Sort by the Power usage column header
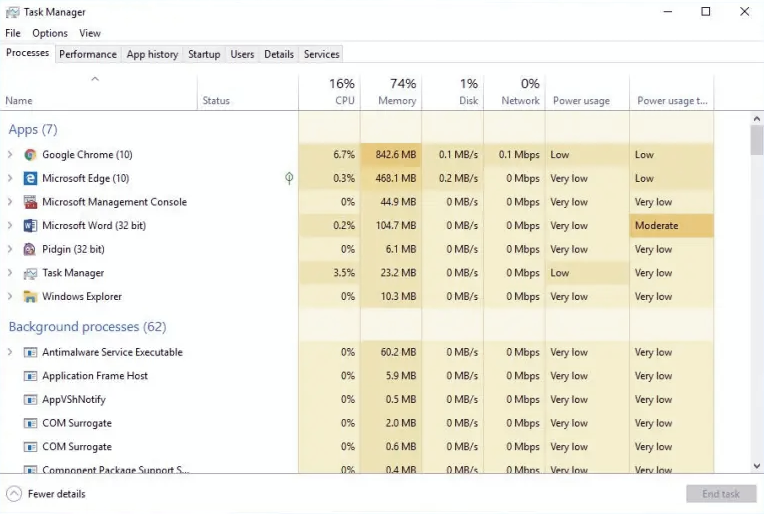The width and height of the screenshot is (764, 514). [588, 93]
